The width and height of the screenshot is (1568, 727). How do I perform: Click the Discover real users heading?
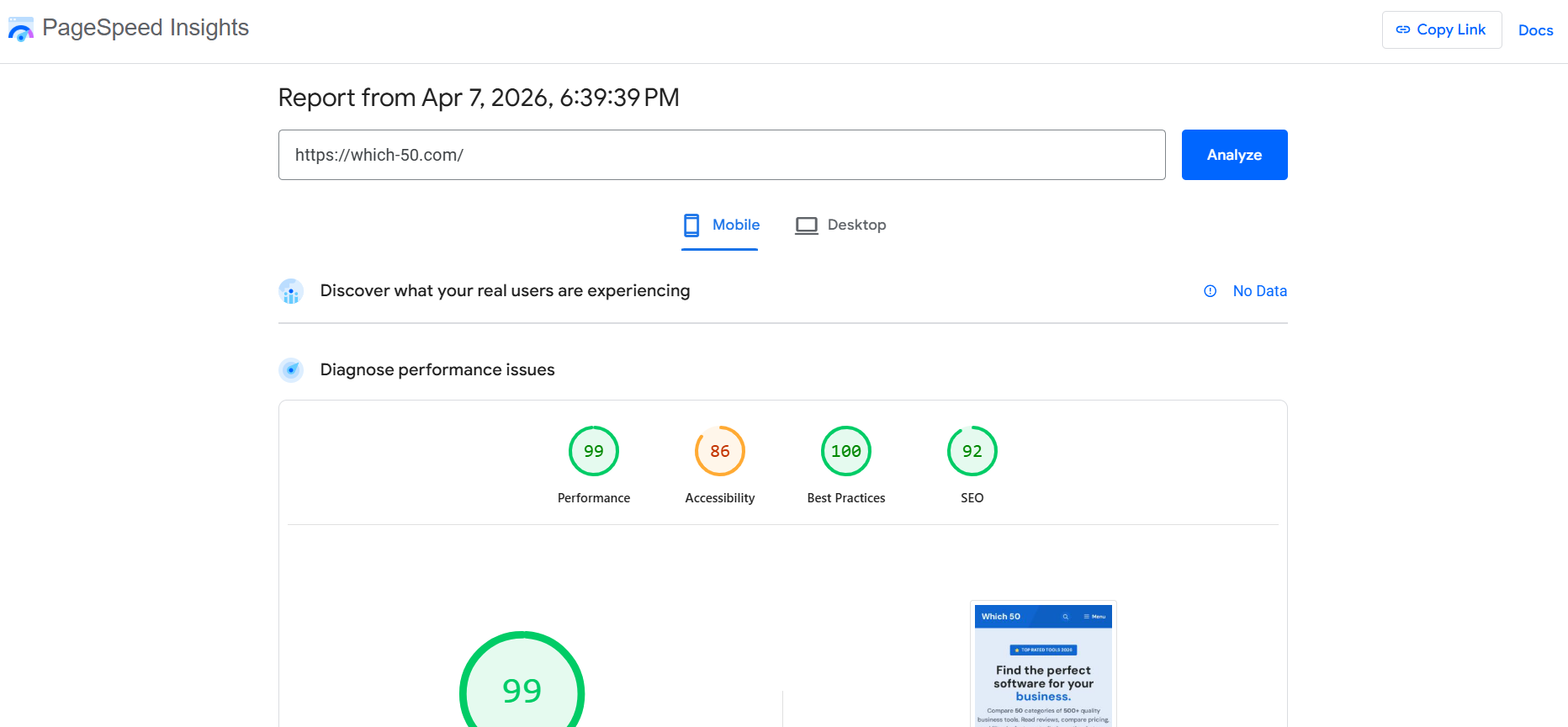click(505, 291)
